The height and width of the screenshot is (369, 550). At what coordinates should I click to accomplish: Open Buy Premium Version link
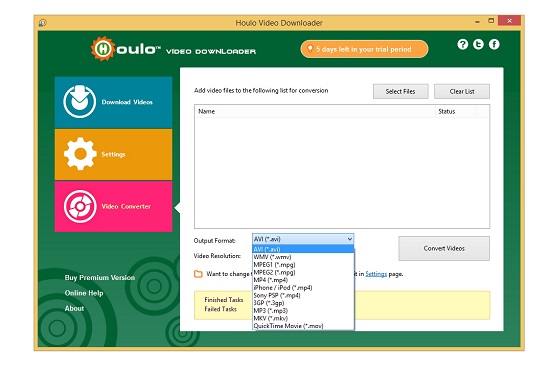(x=100, y=277)
